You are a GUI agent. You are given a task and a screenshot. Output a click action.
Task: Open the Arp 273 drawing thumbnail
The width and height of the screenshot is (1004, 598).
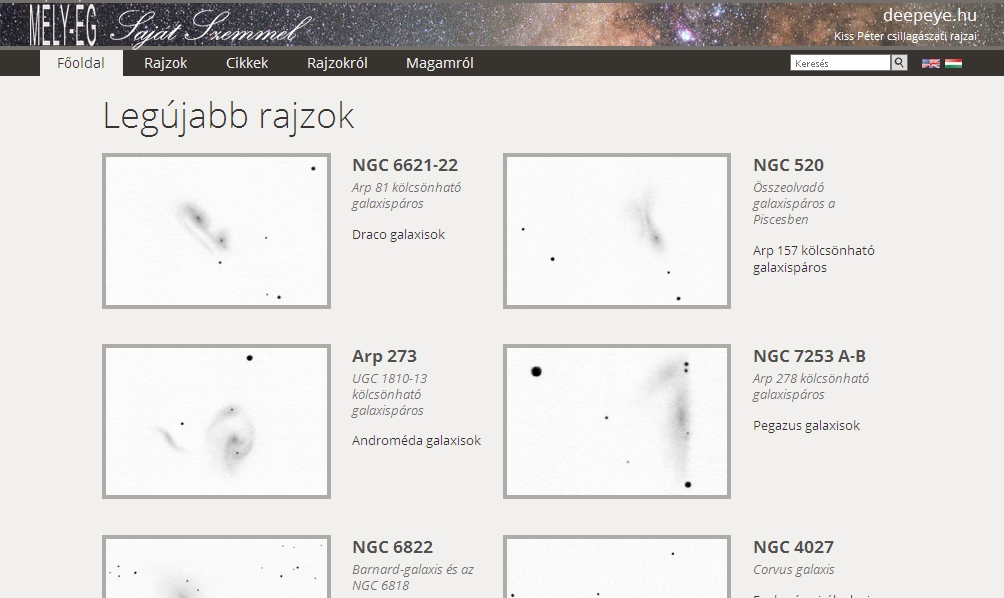[x=216, y=421]
